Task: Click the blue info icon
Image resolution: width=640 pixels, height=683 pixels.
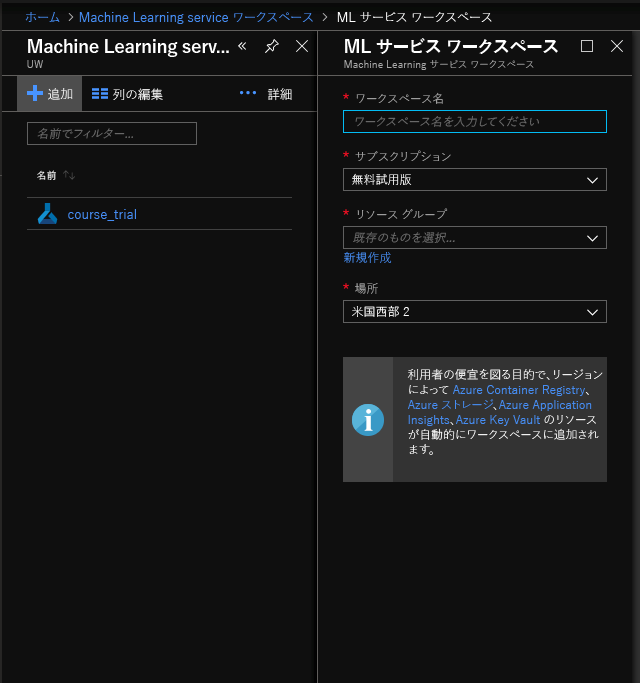Action: [x=368, y=420]
